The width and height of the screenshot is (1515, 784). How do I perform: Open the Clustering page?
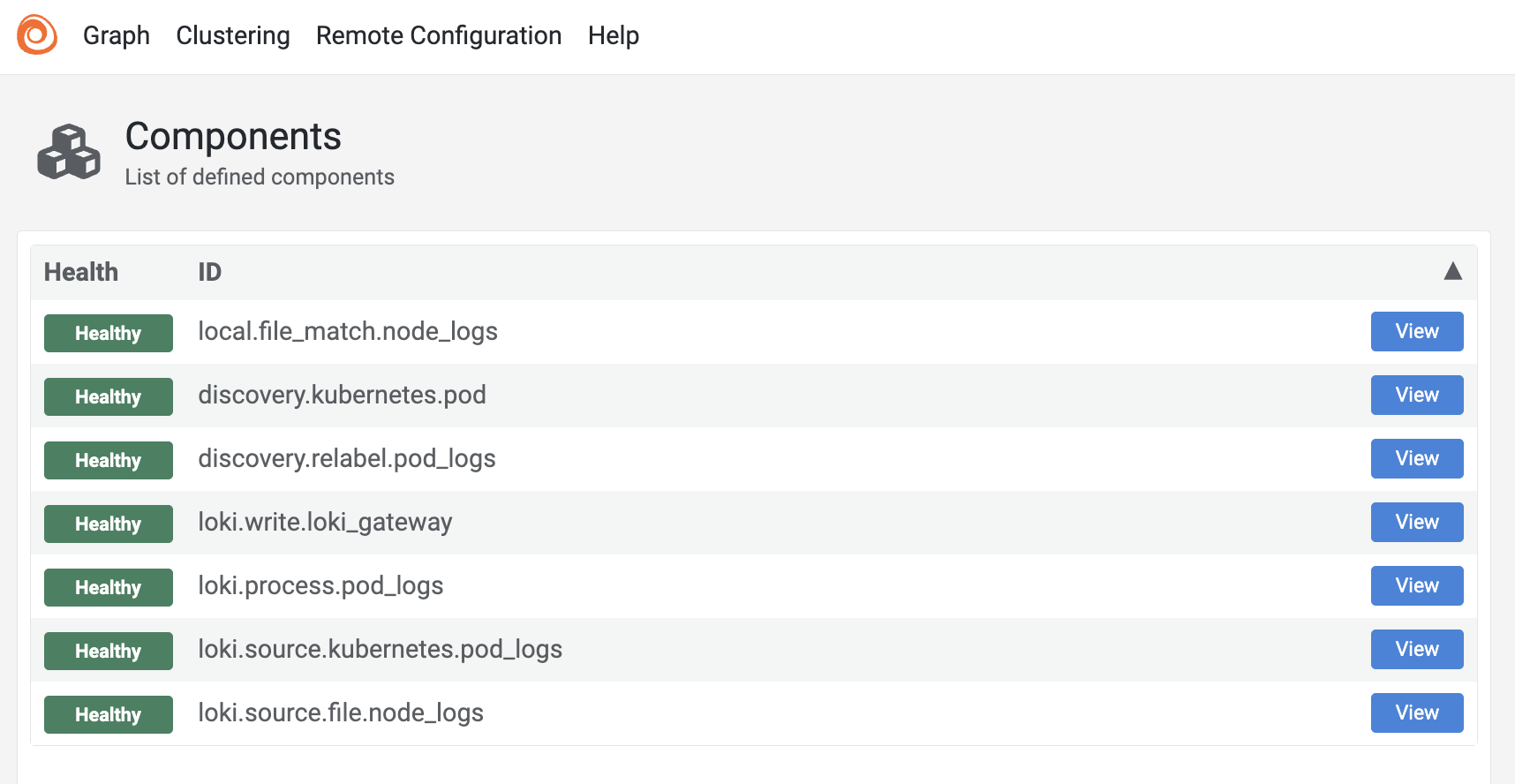[x=233, y=35]
